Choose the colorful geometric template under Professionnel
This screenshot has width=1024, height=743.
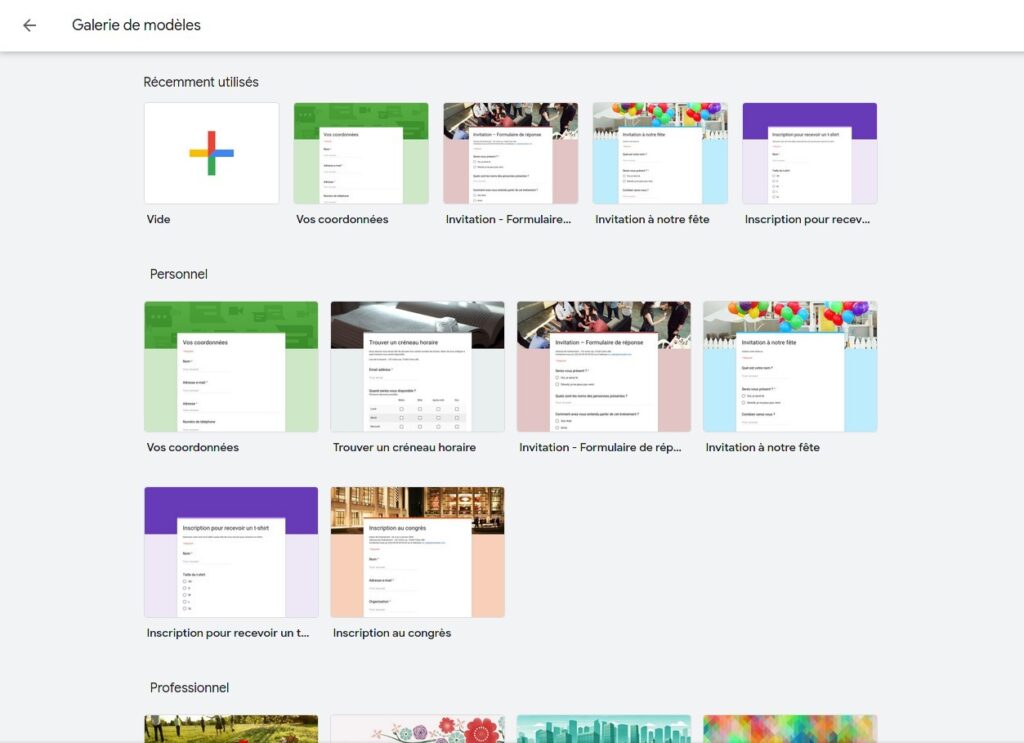pyautogui.click(x=790, y=729)
